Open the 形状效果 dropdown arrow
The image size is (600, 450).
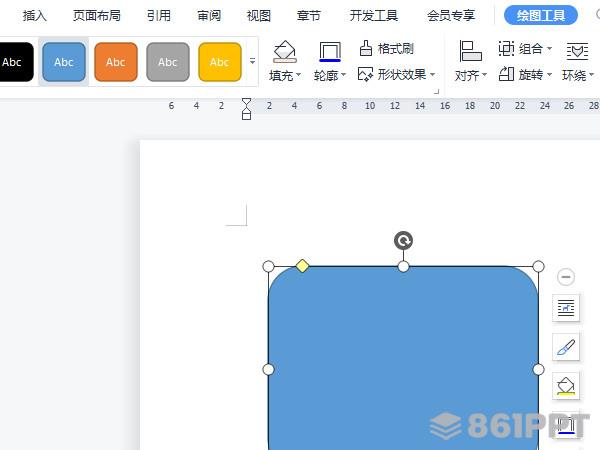[433, 74]
